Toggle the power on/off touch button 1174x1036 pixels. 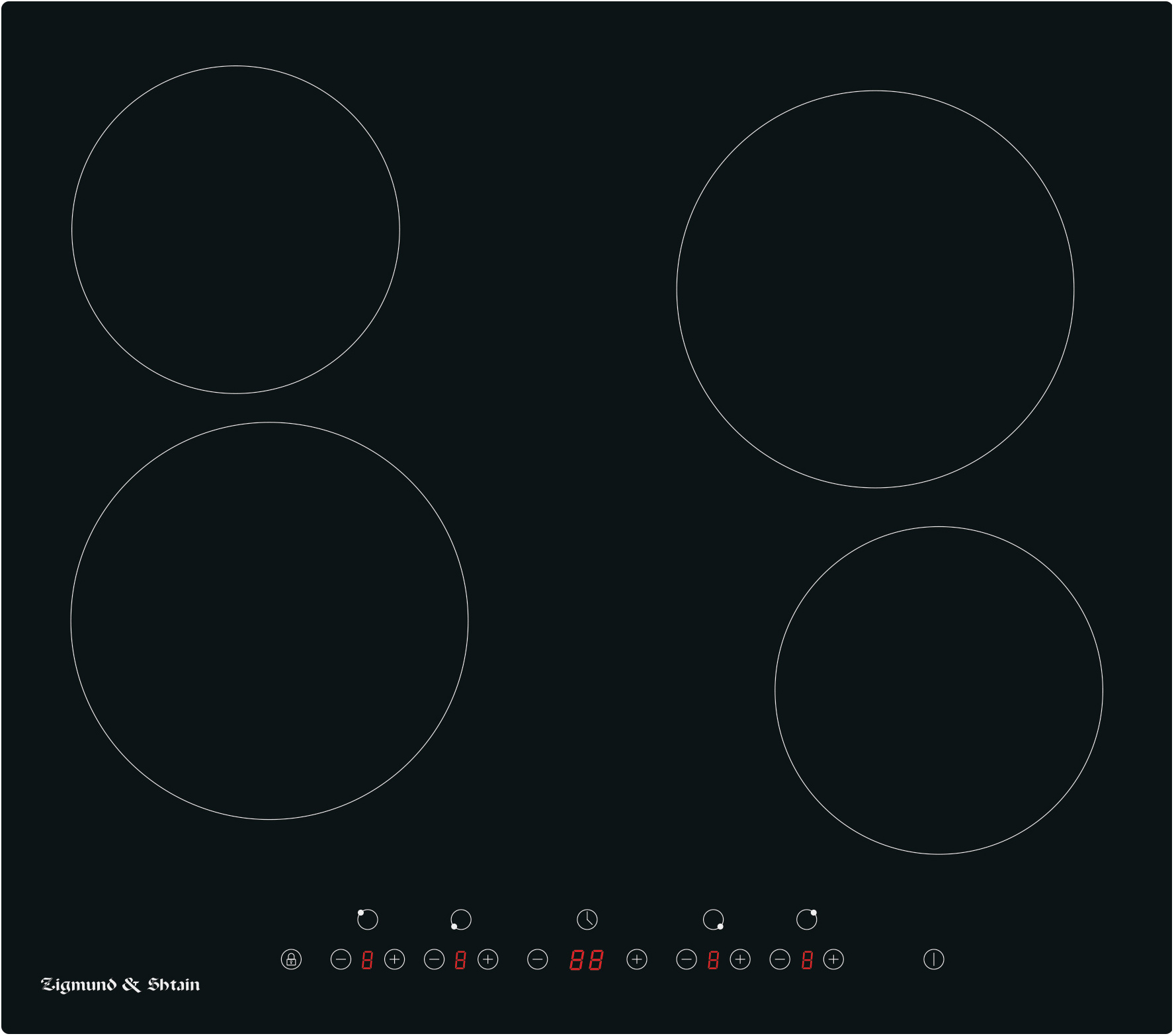(933, 959)
